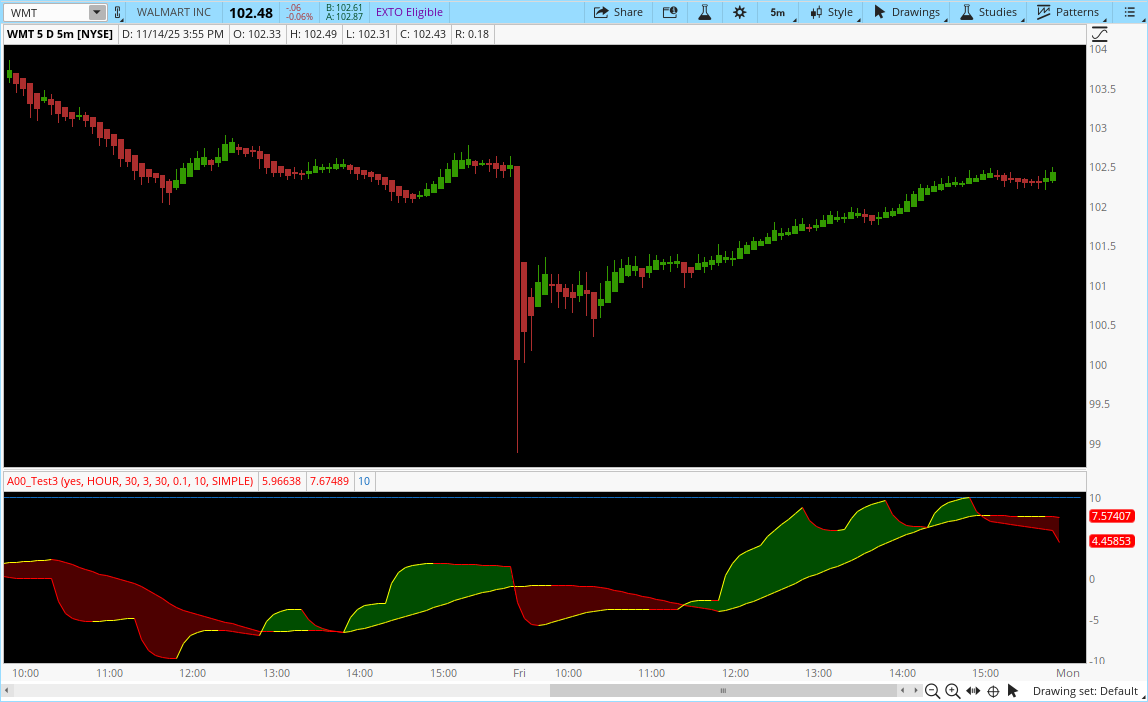Click the list options icon at top right

click(1130, 12)
